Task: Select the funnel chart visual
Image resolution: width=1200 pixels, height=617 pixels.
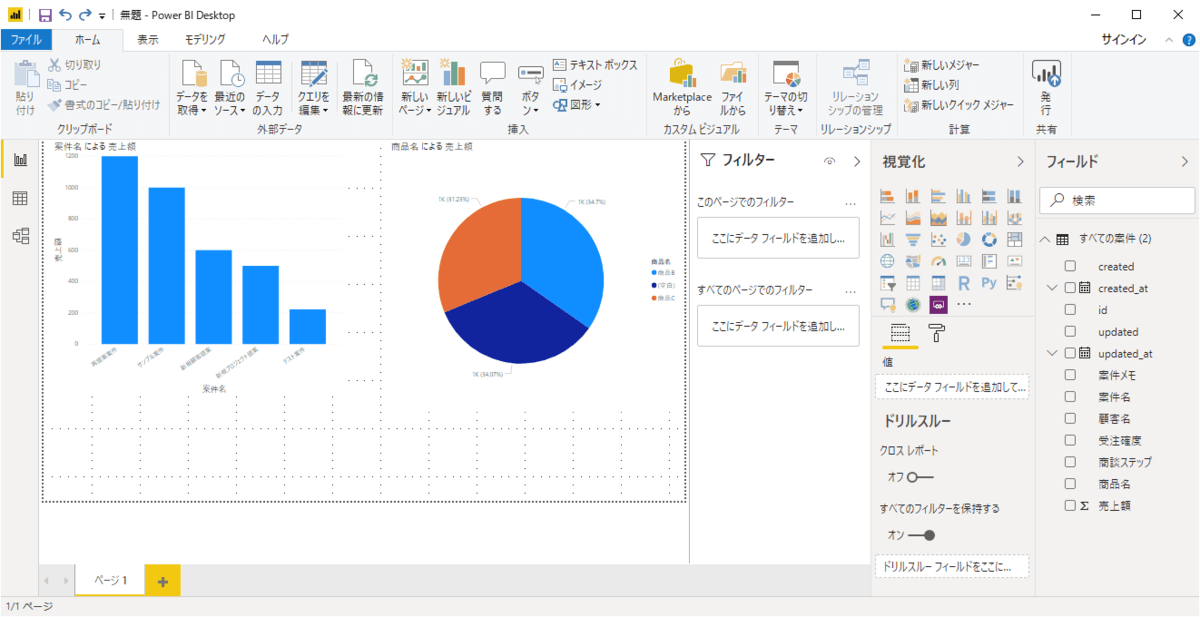Action: (912, 239)
